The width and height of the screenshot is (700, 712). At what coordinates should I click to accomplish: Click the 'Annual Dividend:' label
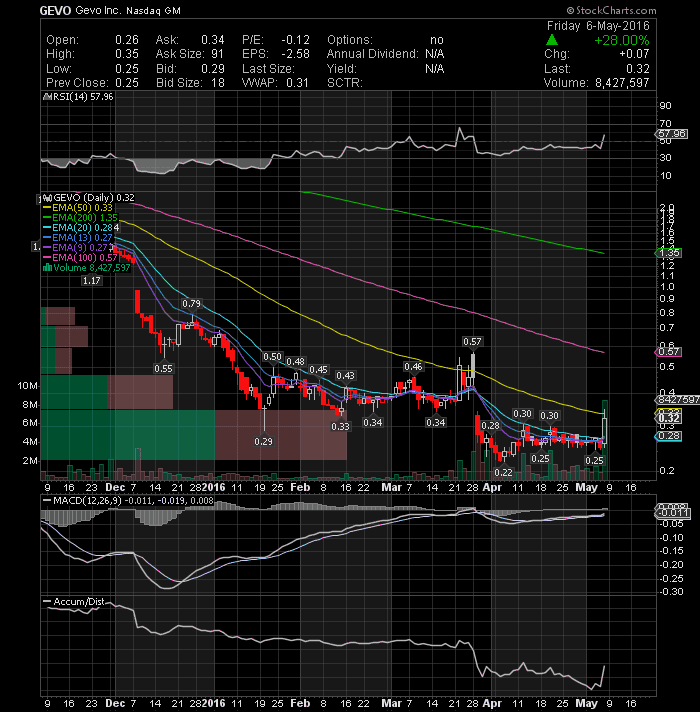click(x=372, y=54)
